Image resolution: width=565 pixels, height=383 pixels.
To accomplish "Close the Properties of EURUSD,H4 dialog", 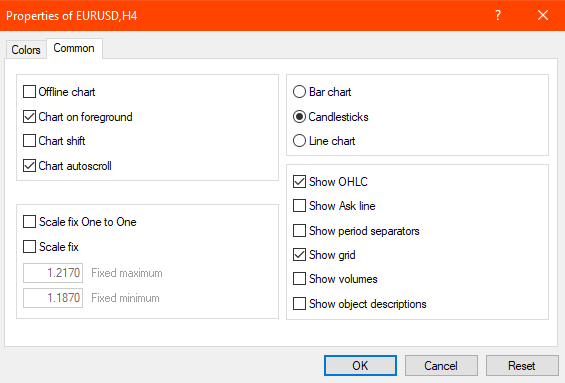I will pyautogui.click(x=543, y=15).
